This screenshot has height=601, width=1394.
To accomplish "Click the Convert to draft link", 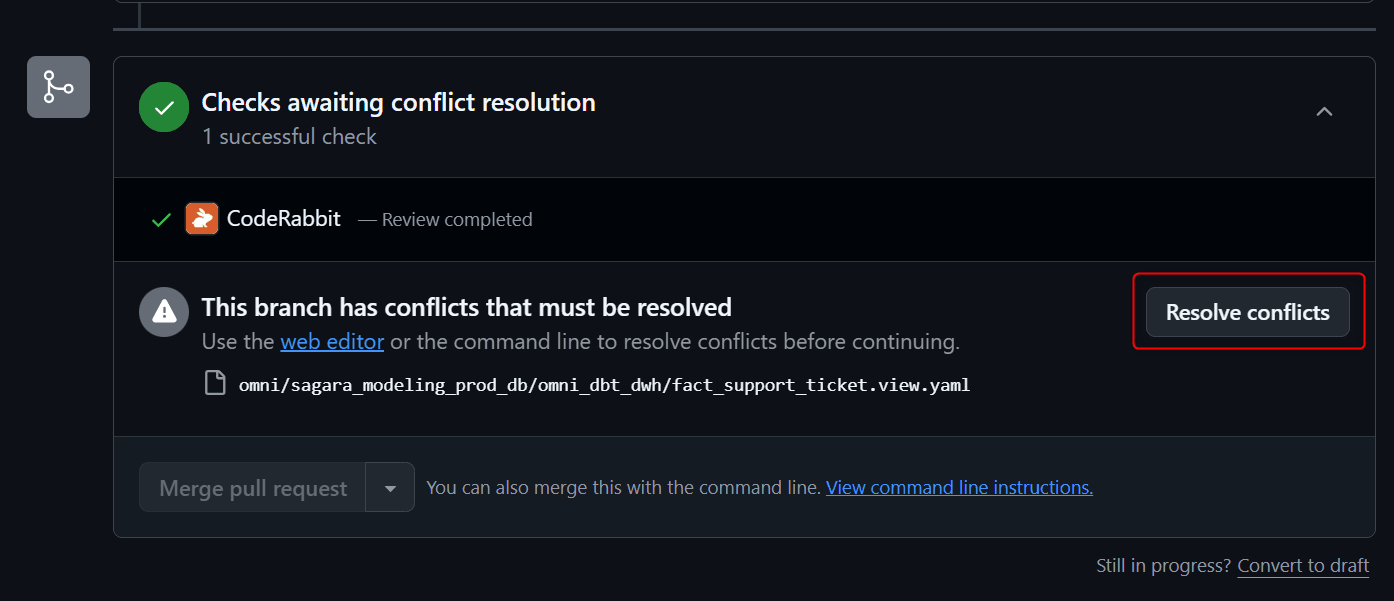I will 1303,566.
